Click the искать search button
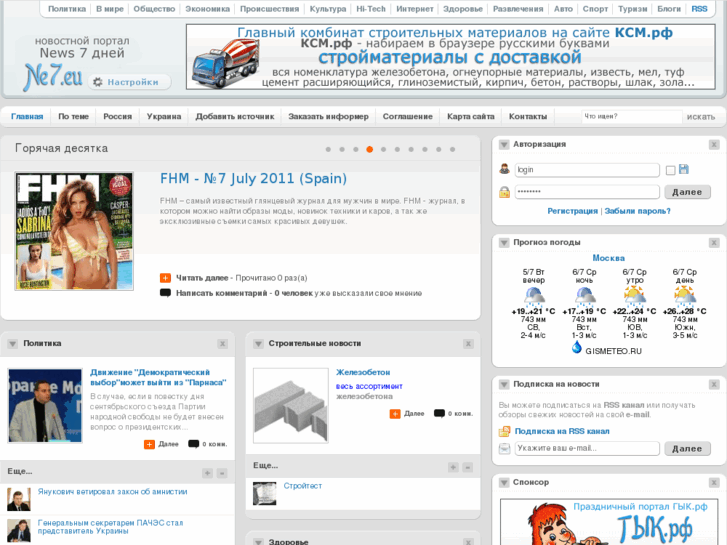 pyautogui.click(x=701, y=117)
